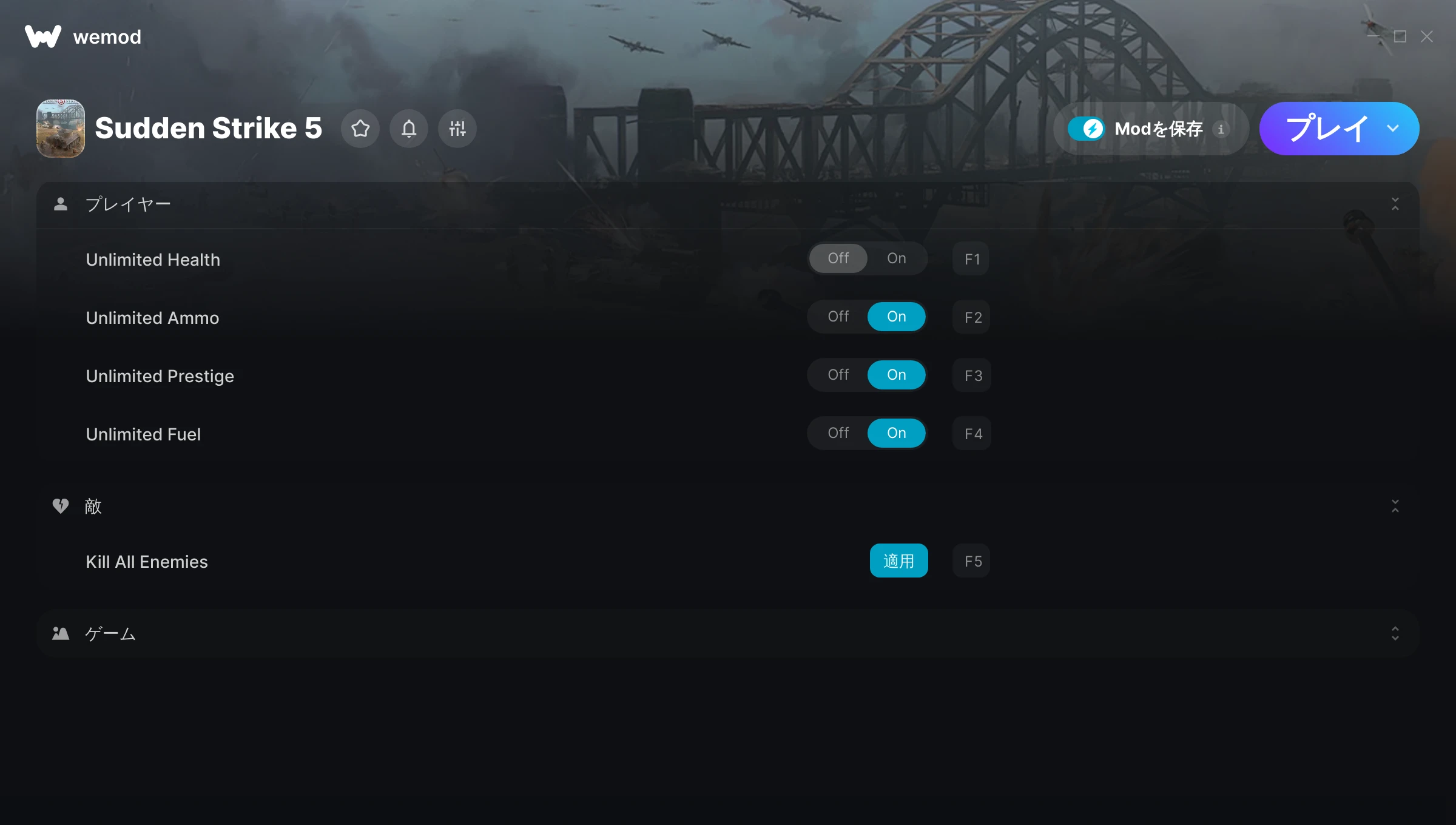Turn on Unlimited Health
The width and height of the screenshot is (1456, 825).
896,258
